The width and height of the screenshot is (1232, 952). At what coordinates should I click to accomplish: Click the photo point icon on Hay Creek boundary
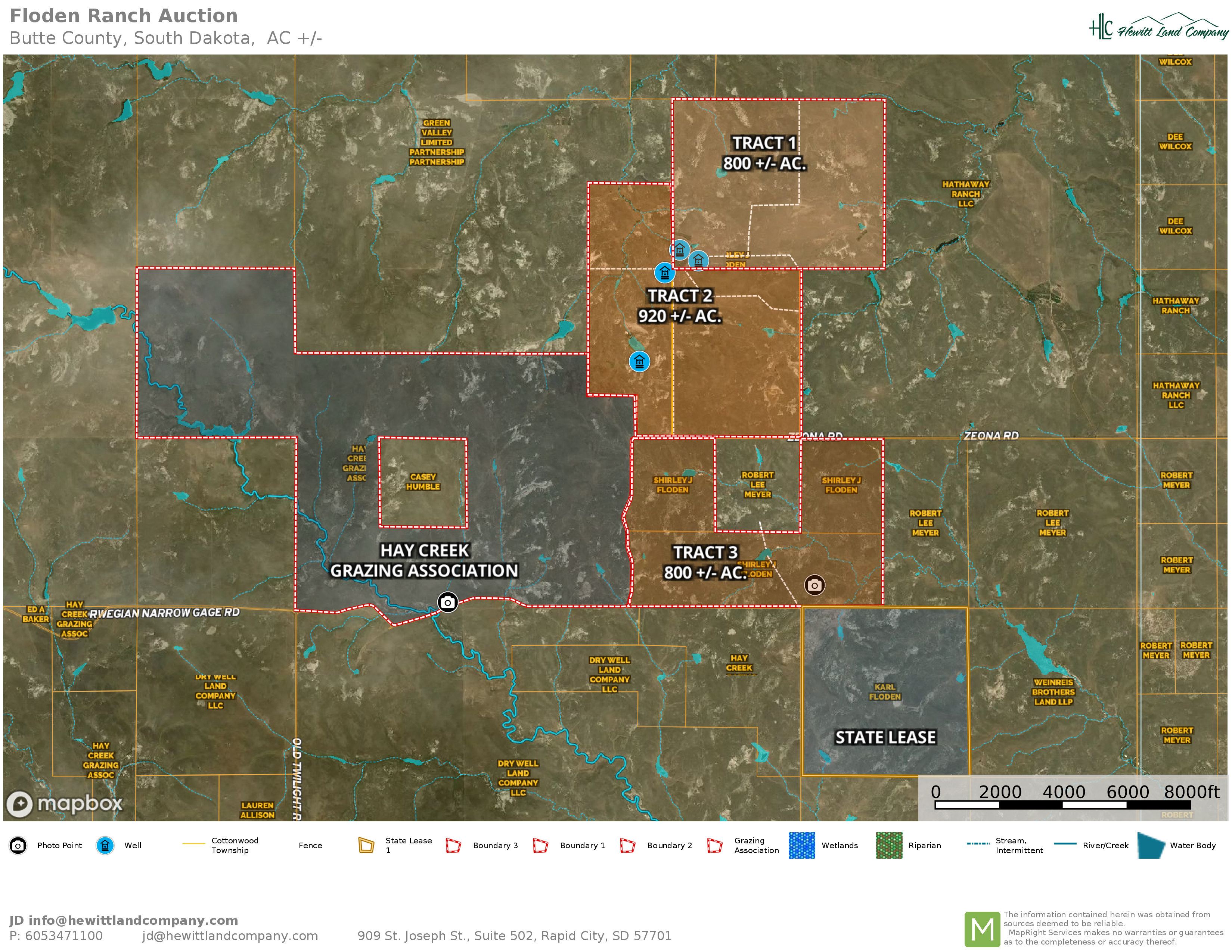[x=447, y=602]
